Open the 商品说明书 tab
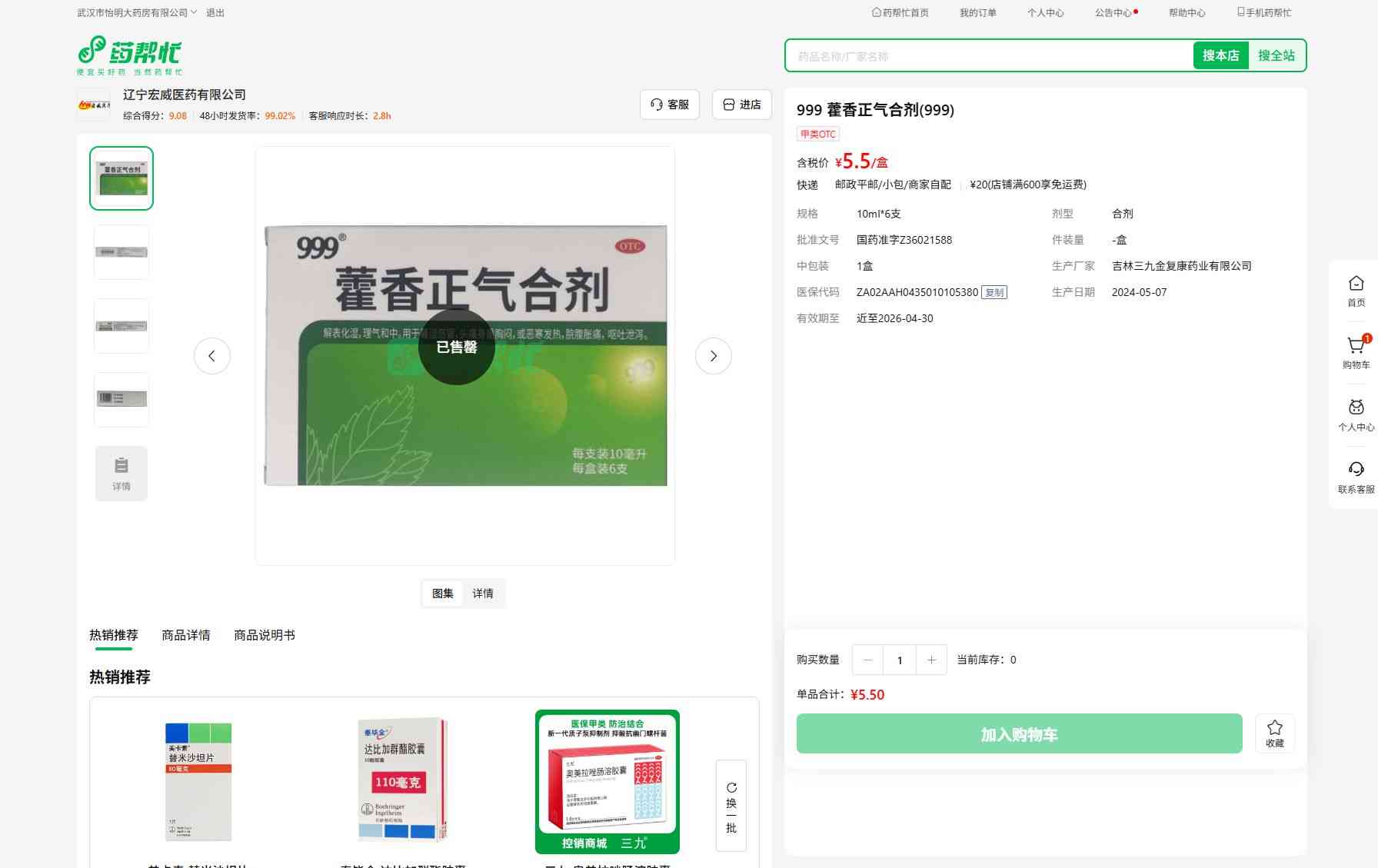This screenshot has width=1378, height=868. tap(264, 635)
